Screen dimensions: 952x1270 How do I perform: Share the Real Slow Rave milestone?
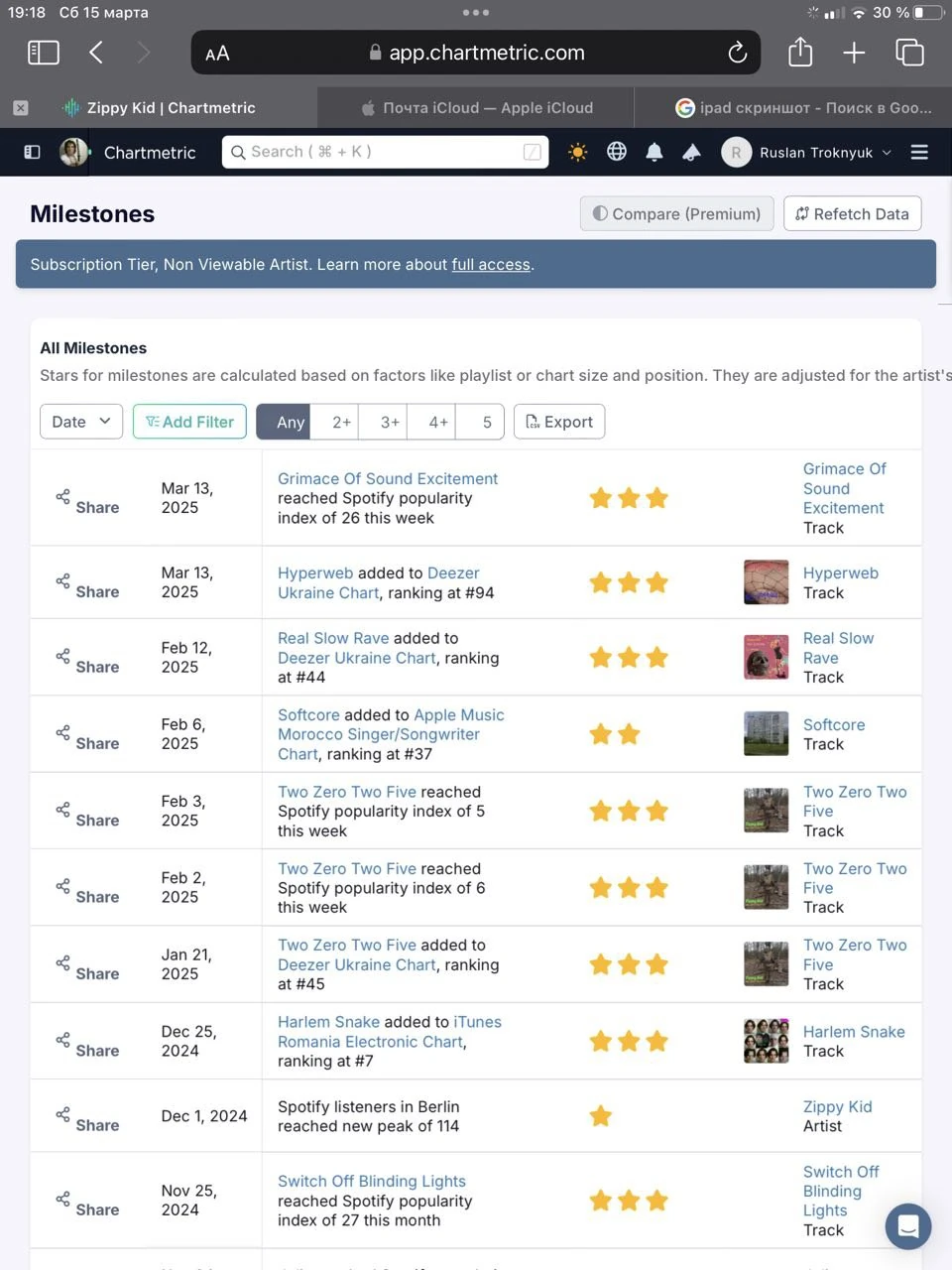87,662
